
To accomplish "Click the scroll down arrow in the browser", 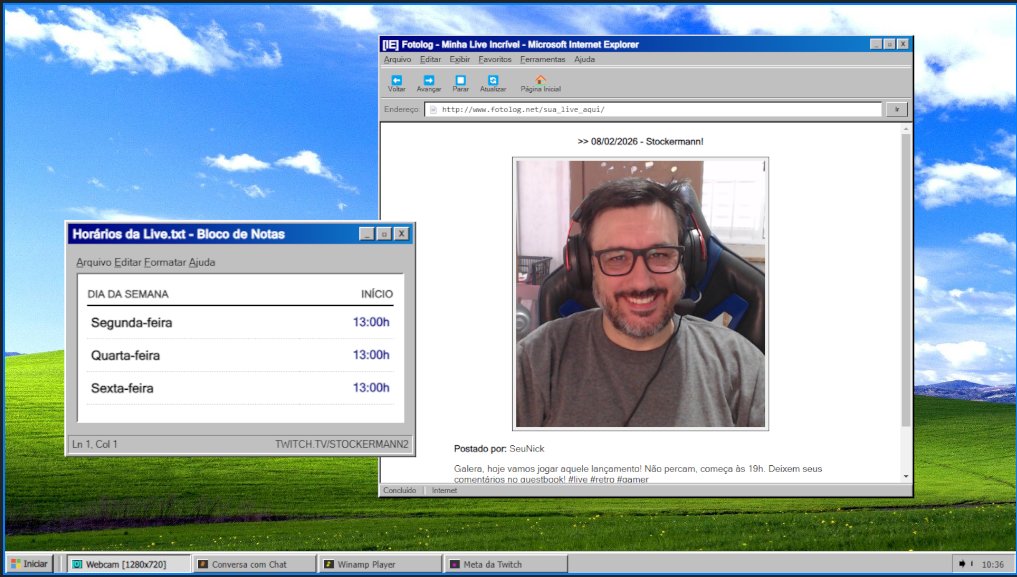I will pos(906,477).
